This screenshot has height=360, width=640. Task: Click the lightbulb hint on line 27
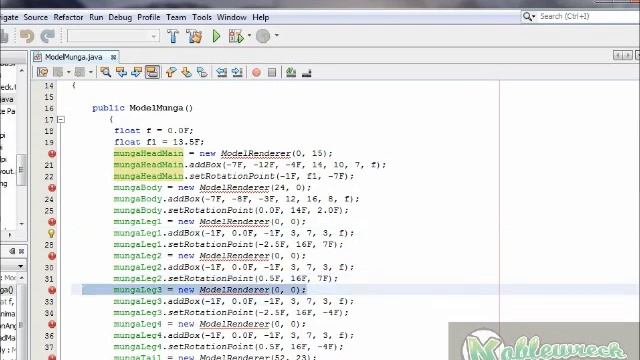coord(51,233)
